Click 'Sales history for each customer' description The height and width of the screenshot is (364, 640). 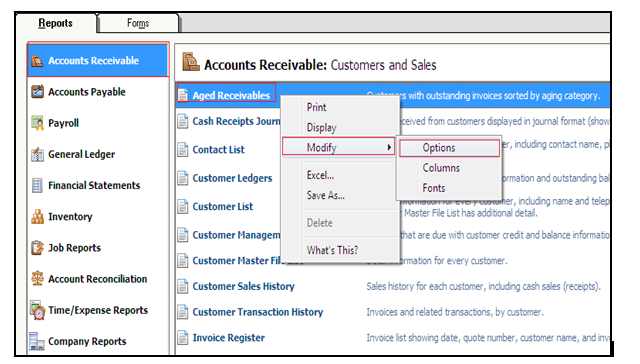point(483,286)
